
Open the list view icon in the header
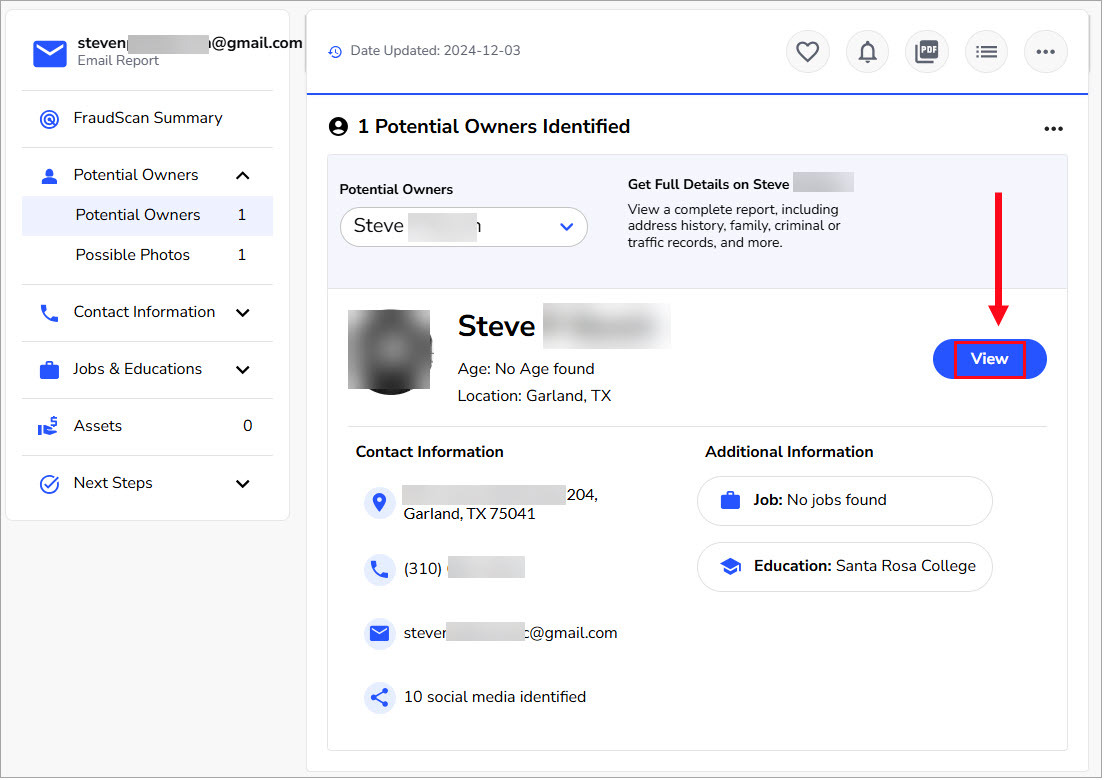coord(986,51)
